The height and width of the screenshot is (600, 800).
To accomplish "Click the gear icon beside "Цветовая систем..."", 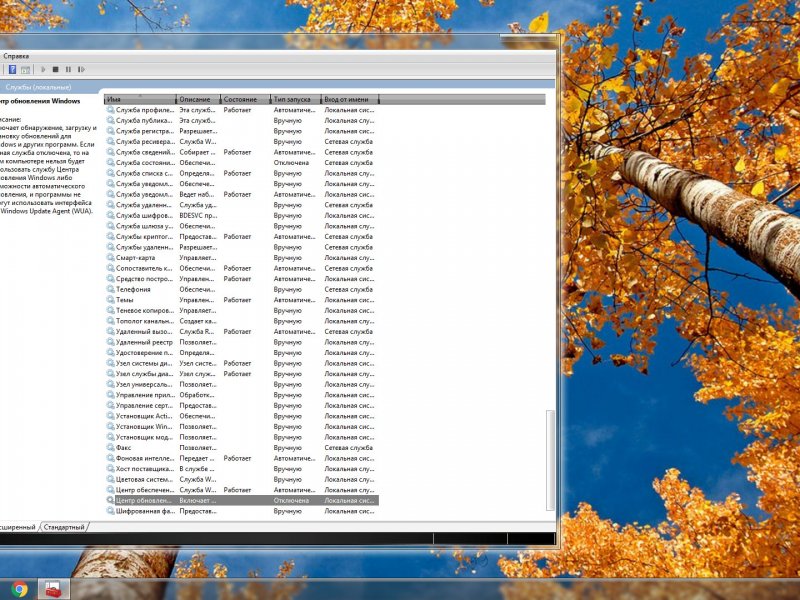I will [x=110, y=479].
